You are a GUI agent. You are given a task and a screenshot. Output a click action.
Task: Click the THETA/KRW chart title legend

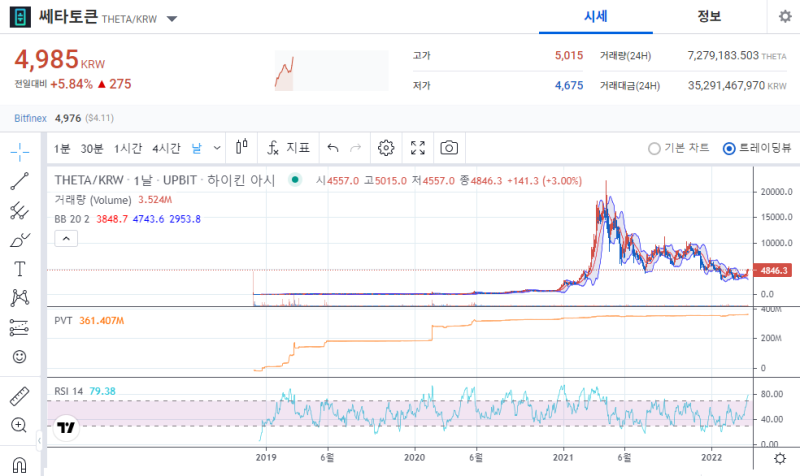pos(164,180)
